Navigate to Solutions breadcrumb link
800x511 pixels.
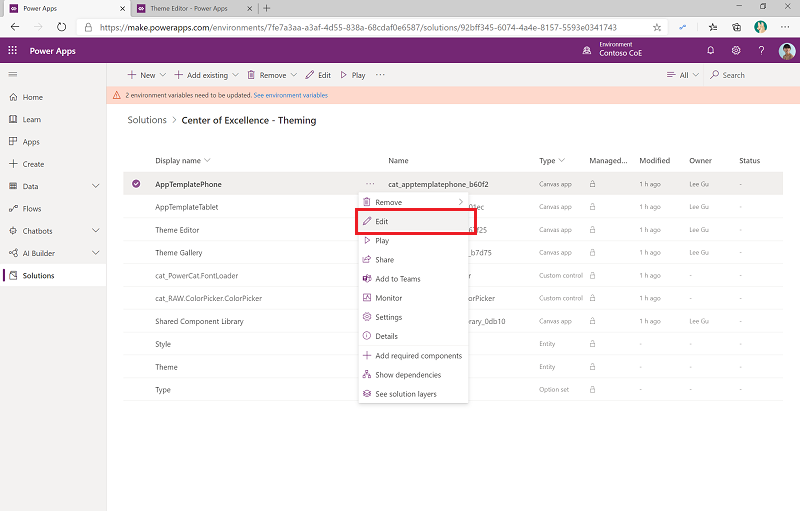coord(147,120)
